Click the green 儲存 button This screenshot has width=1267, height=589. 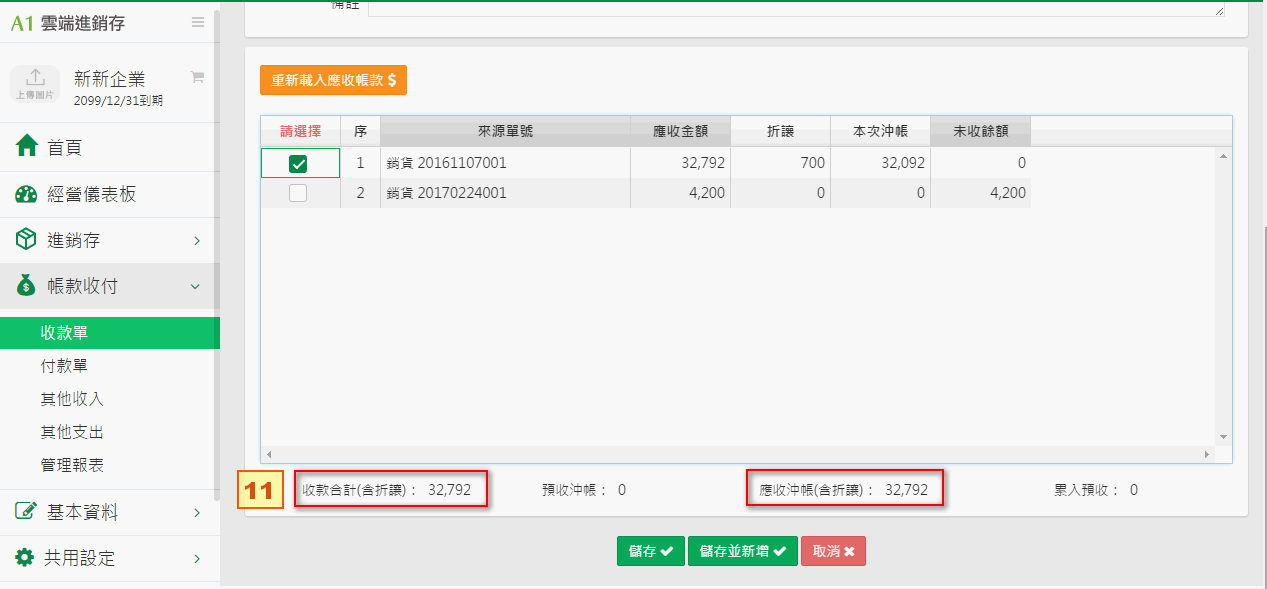tap(651, 551)
